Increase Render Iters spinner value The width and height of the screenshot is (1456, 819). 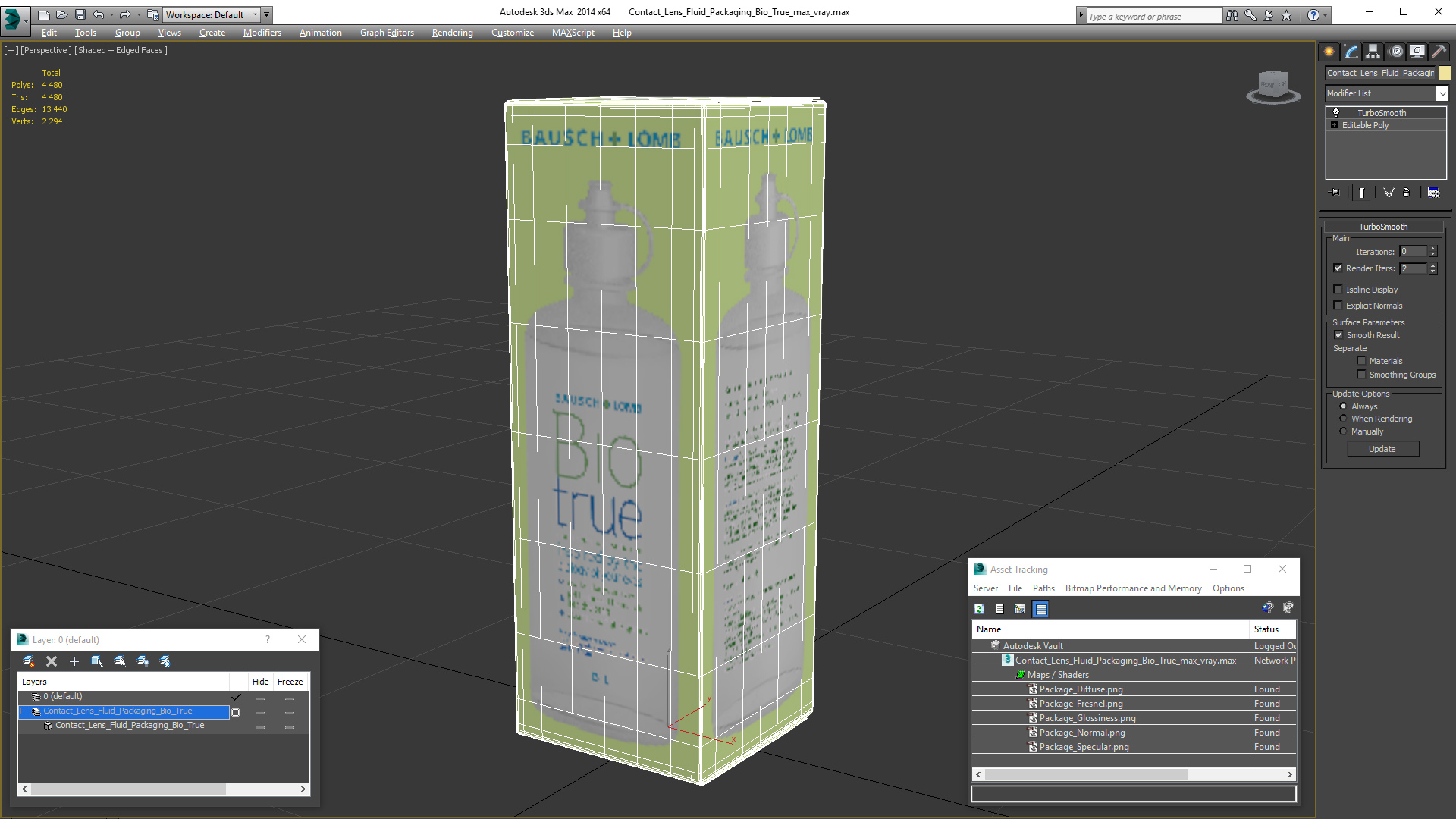(x=1432, y=265)
